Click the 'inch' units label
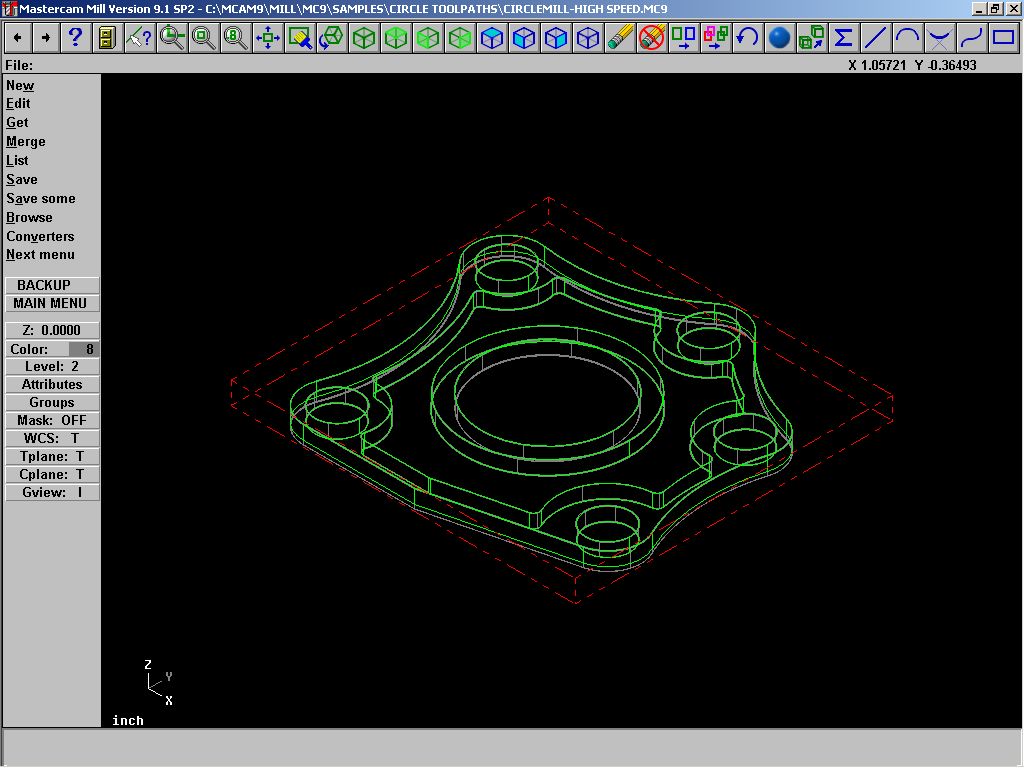 (x=127, y=720)
